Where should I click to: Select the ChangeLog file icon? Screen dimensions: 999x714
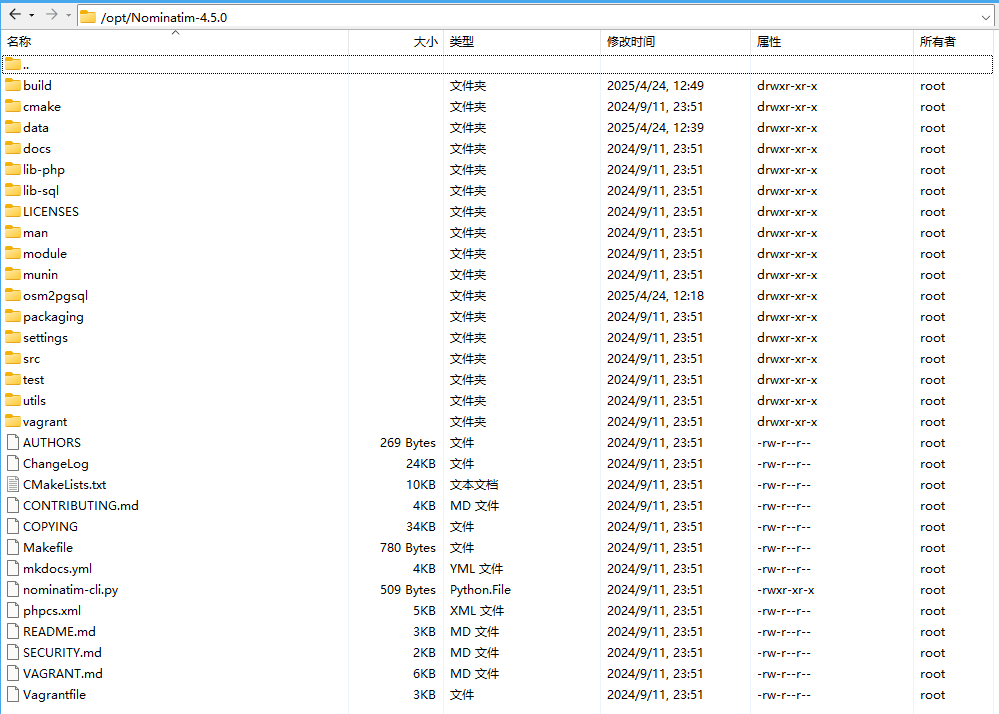coord(13,463)
